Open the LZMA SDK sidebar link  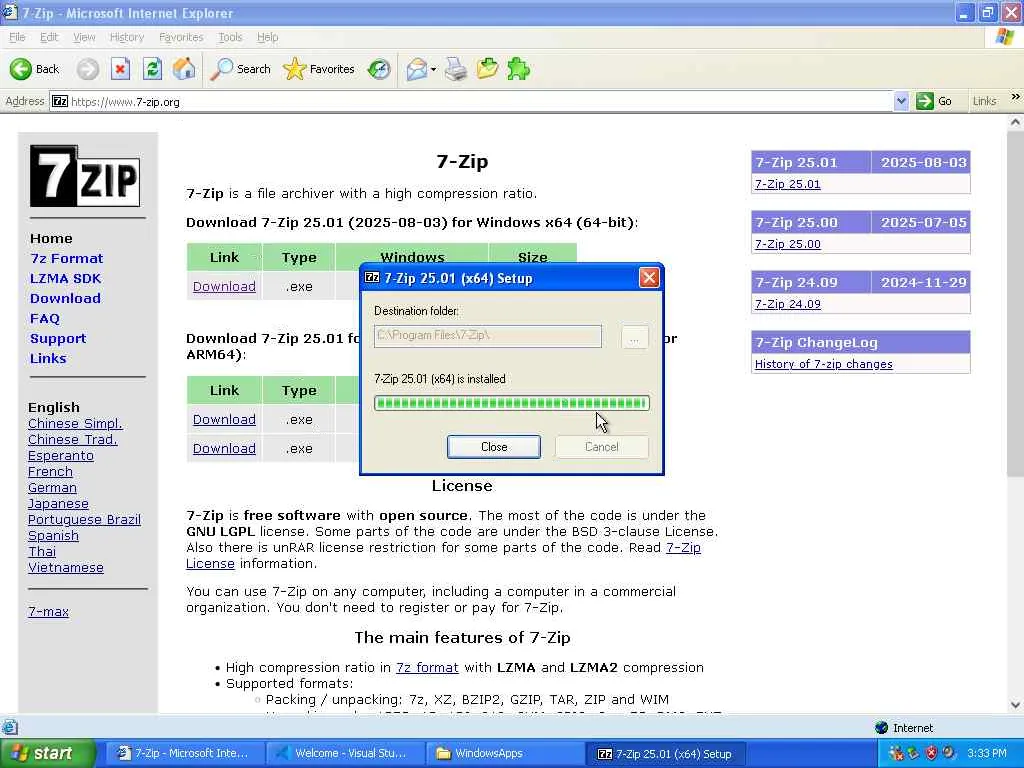[65, 278]
